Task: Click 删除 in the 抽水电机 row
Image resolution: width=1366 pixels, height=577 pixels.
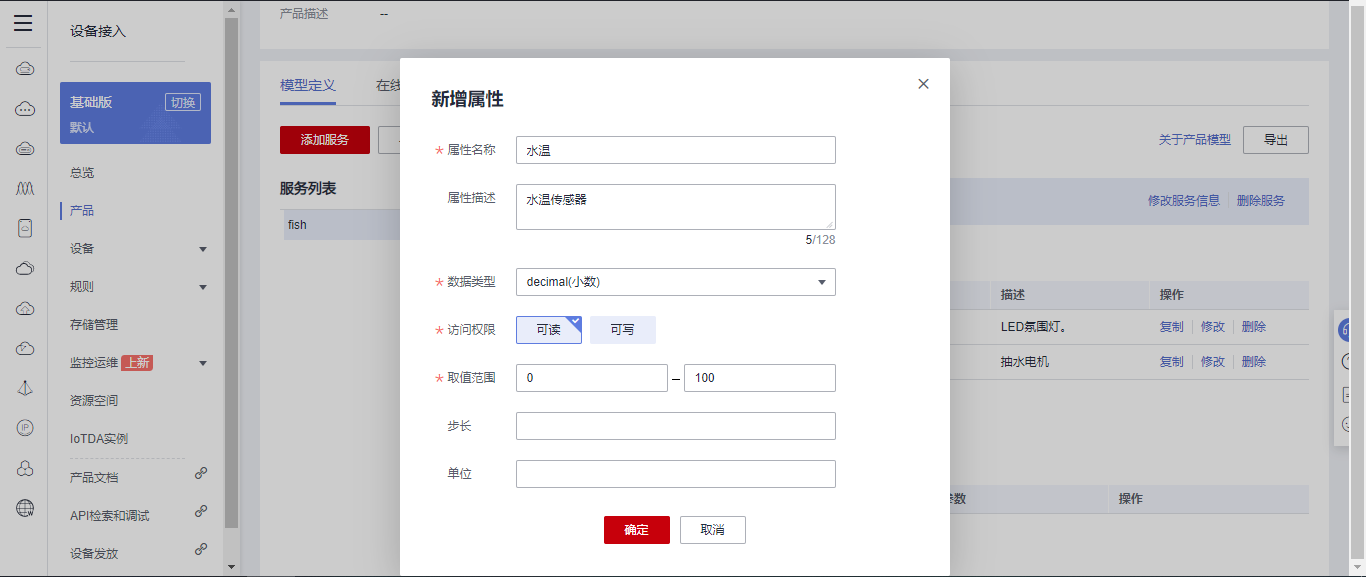Action: [1254, 362]
